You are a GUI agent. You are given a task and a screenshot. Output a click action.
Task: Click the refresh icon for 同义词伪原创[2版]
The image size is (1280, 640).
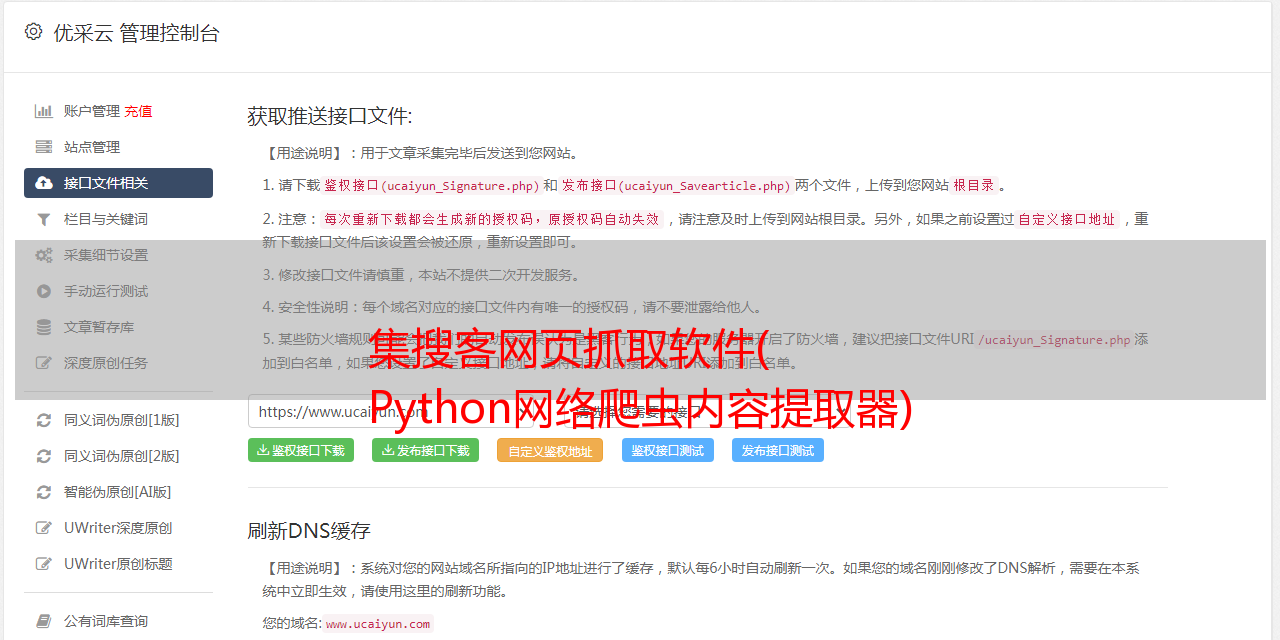[44, 456]
